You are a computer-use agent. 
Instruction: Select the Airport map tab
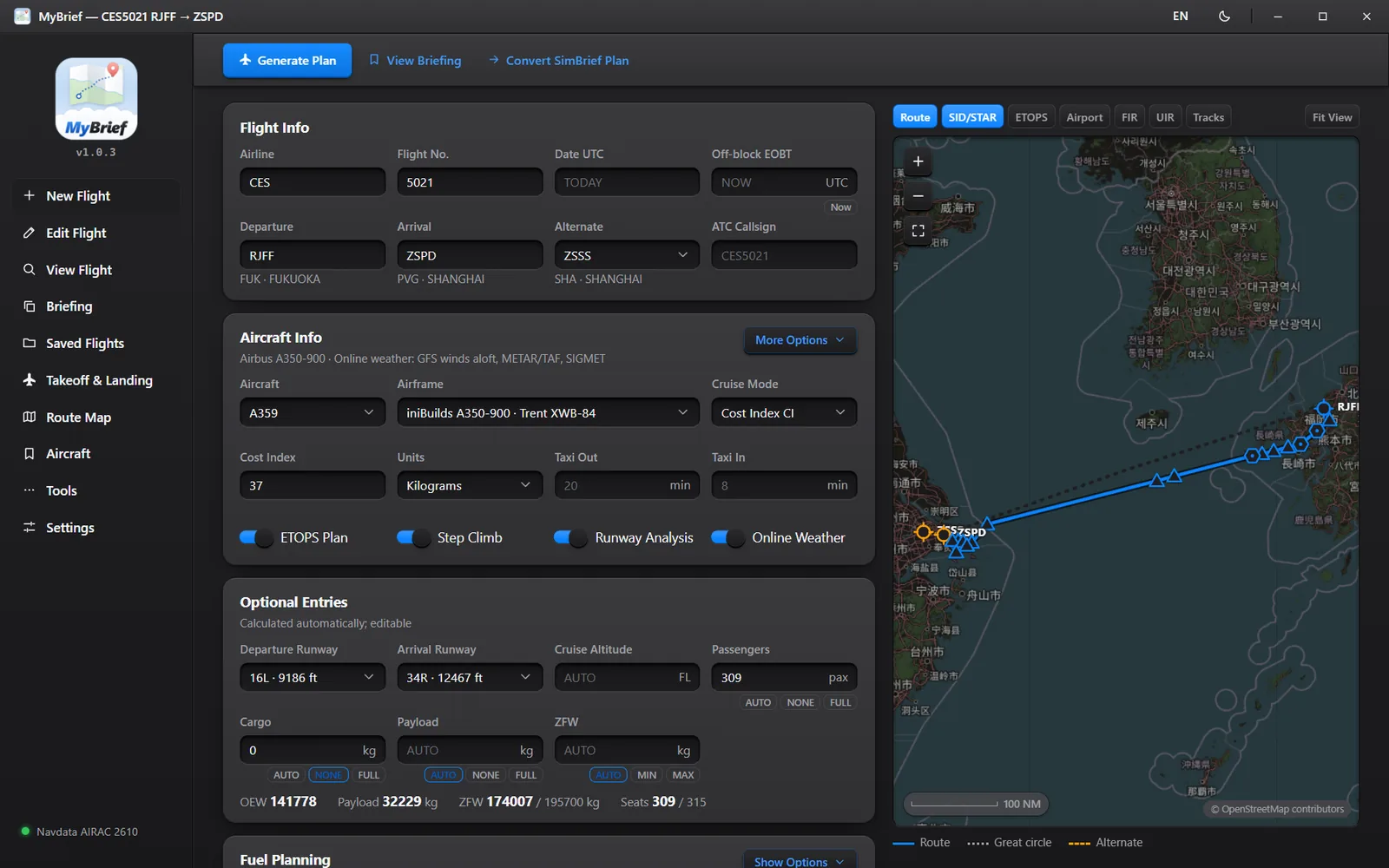point(1084,117)
